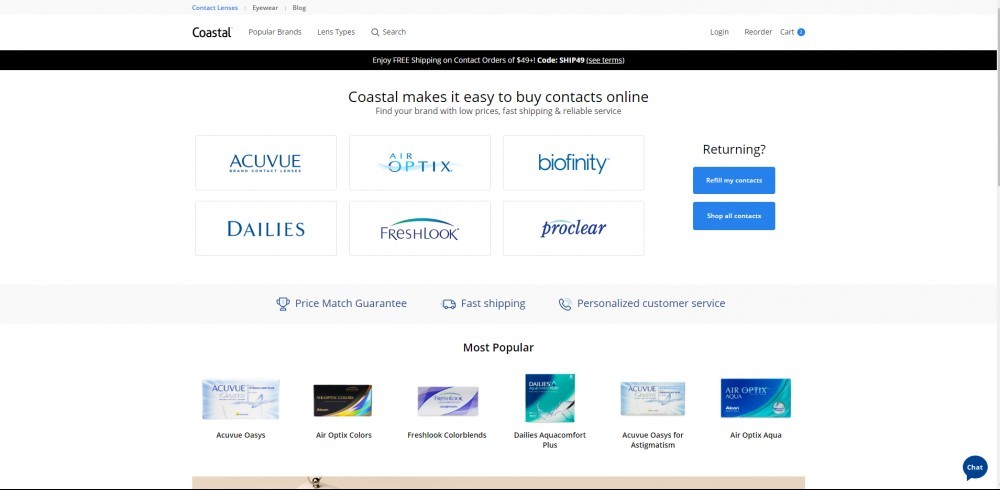Click the 'Price Match Guarantee' text

coord(351,304)
